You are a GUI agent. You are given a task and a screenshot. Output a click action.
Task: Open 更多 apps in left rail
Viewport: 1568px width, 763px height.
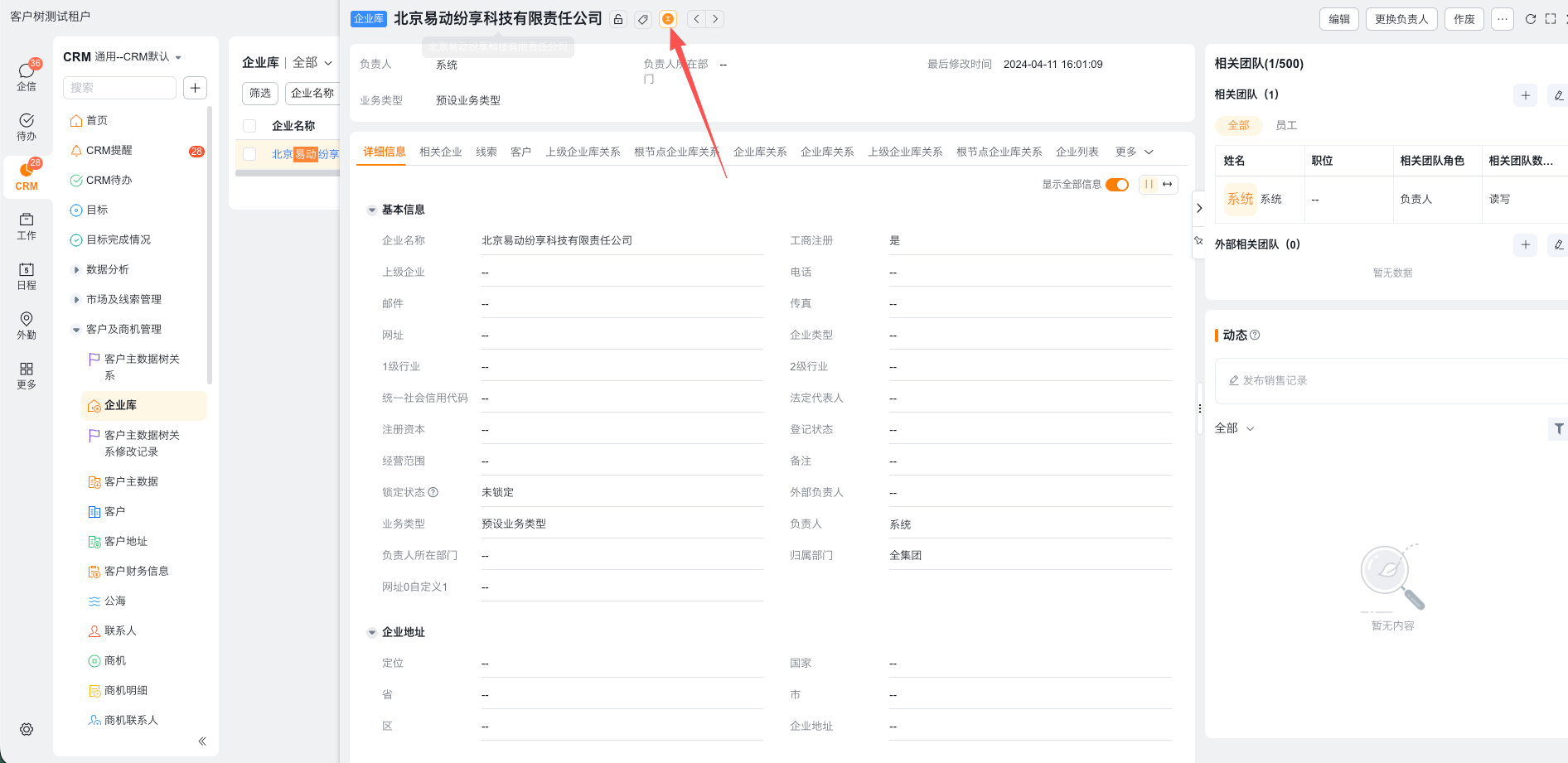tap(27, 375)
